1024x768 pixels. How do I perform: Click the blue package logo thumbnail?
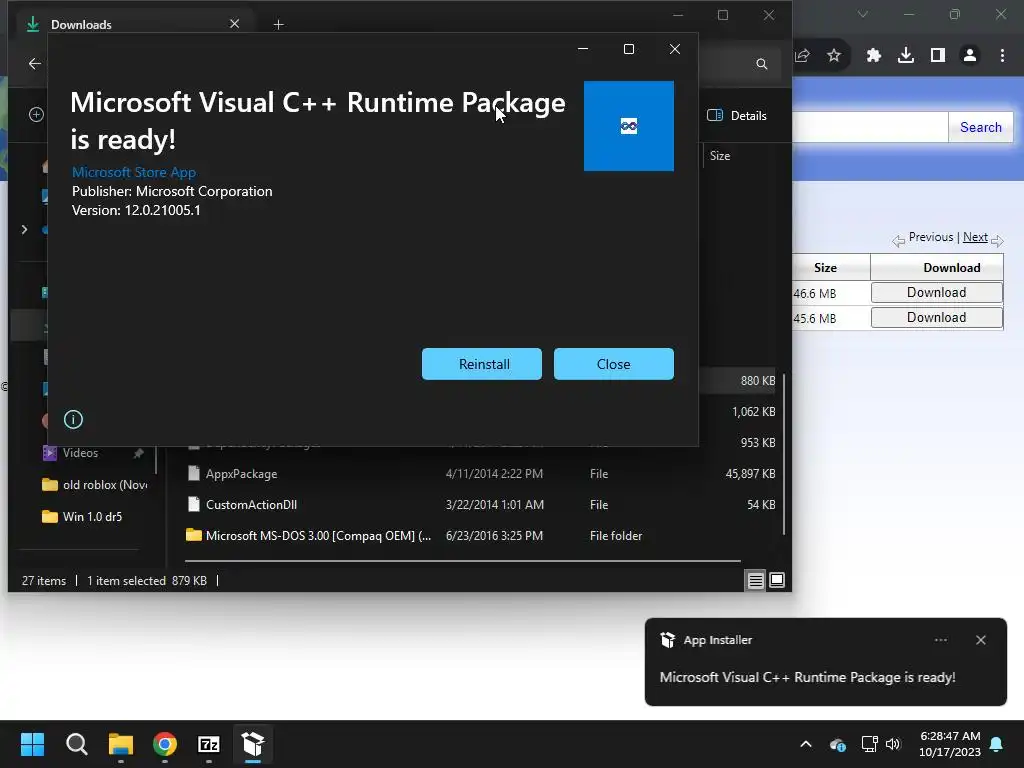[629, 126]
